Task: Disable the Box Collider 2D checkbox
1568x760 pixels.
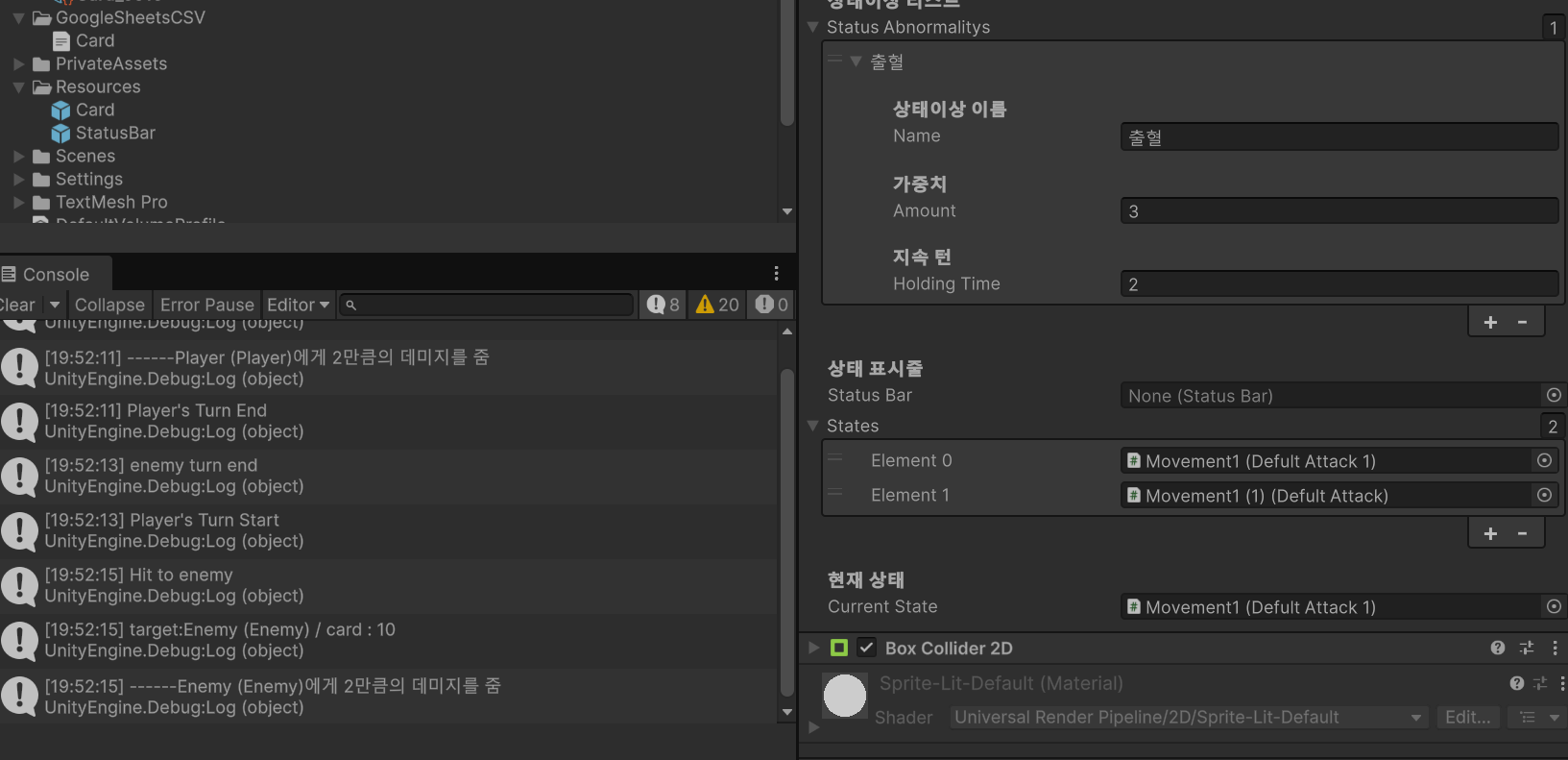Action: [866, 648]
